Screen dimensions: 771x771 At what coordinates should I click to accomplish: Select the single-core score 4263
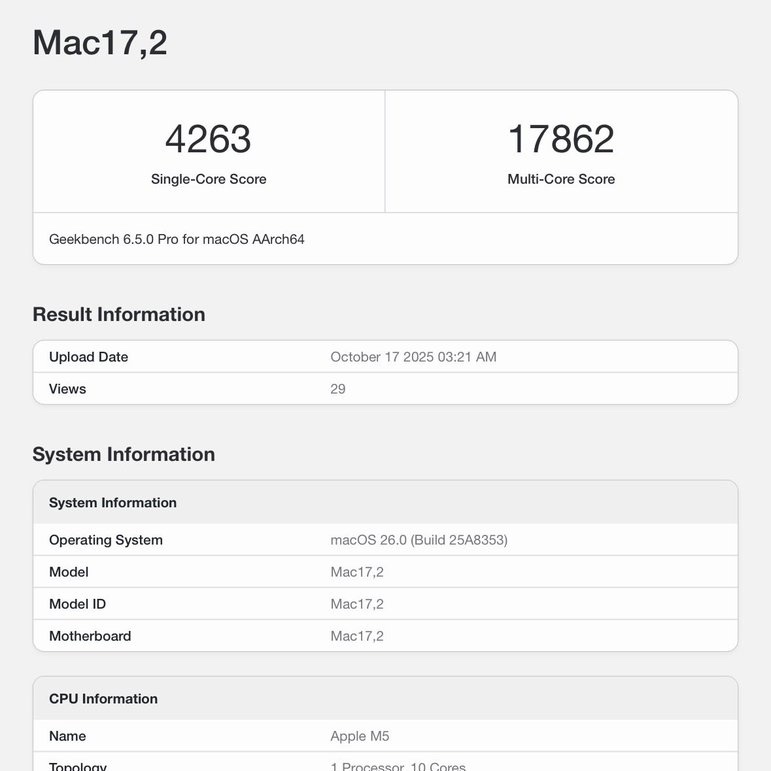click(208, 139)
